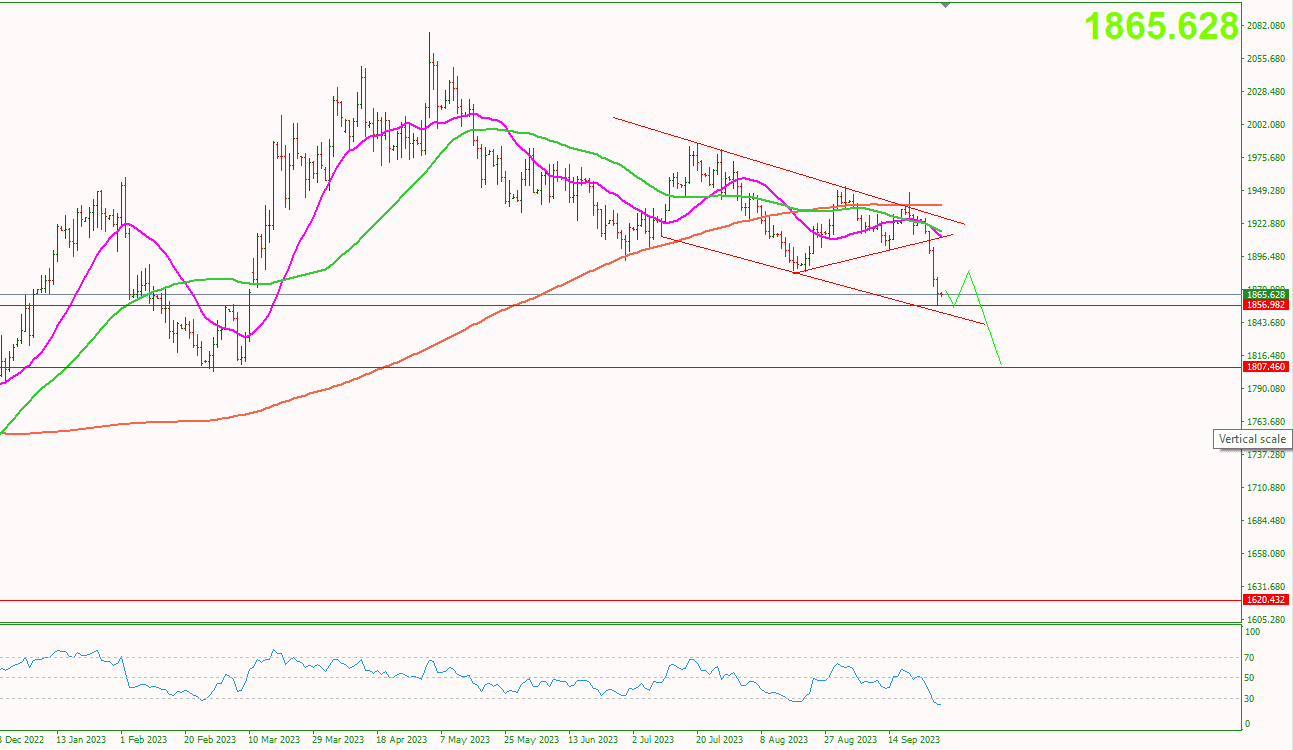Click the 1631.680 value on price scale

1266,587
